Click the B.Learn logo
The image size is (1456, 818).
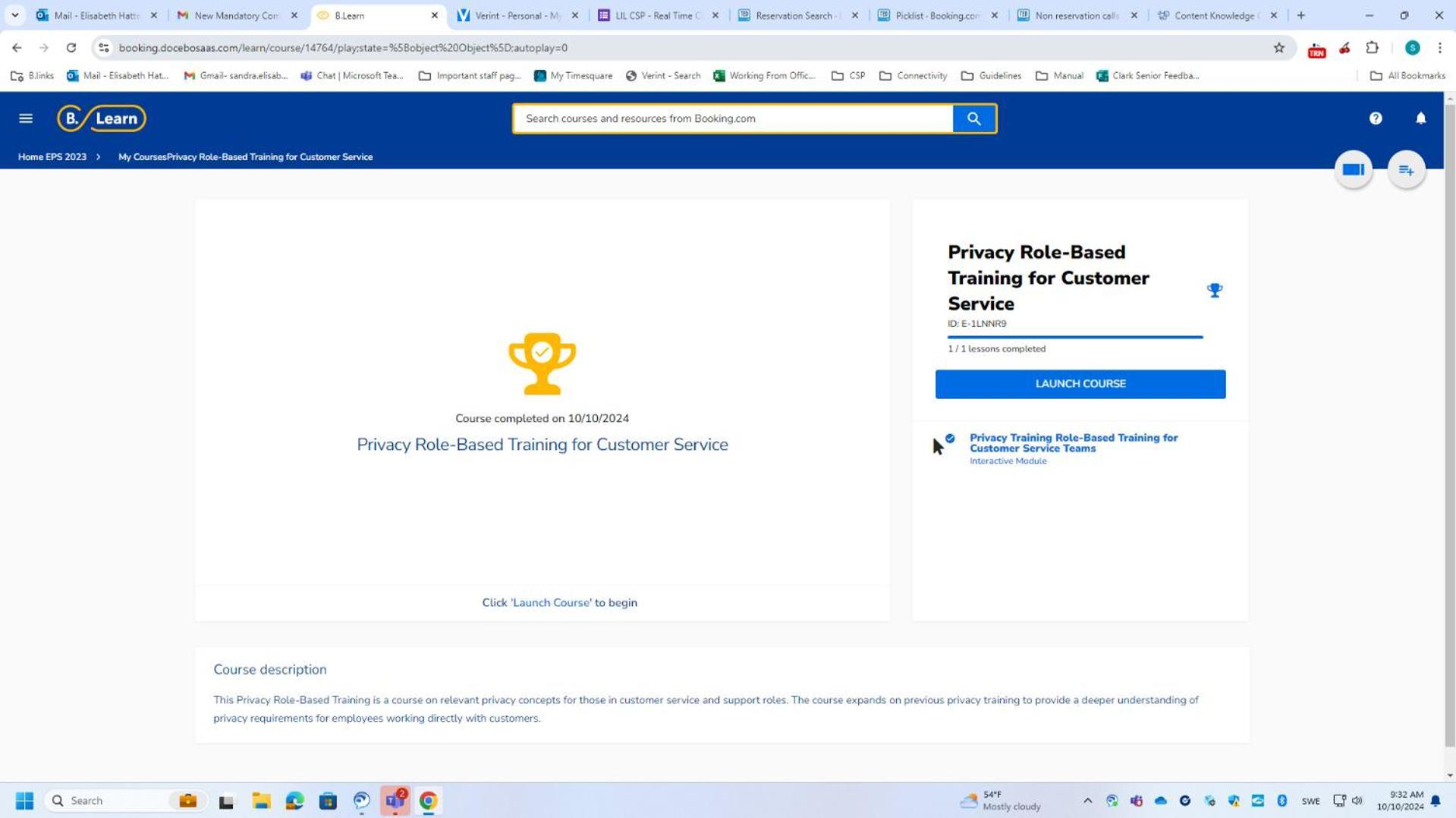102,118
